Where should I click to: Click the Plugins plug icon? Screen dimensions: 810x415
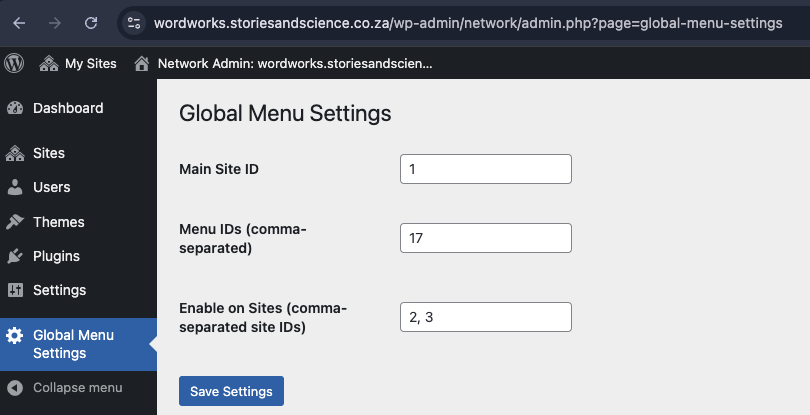(15, 256)
